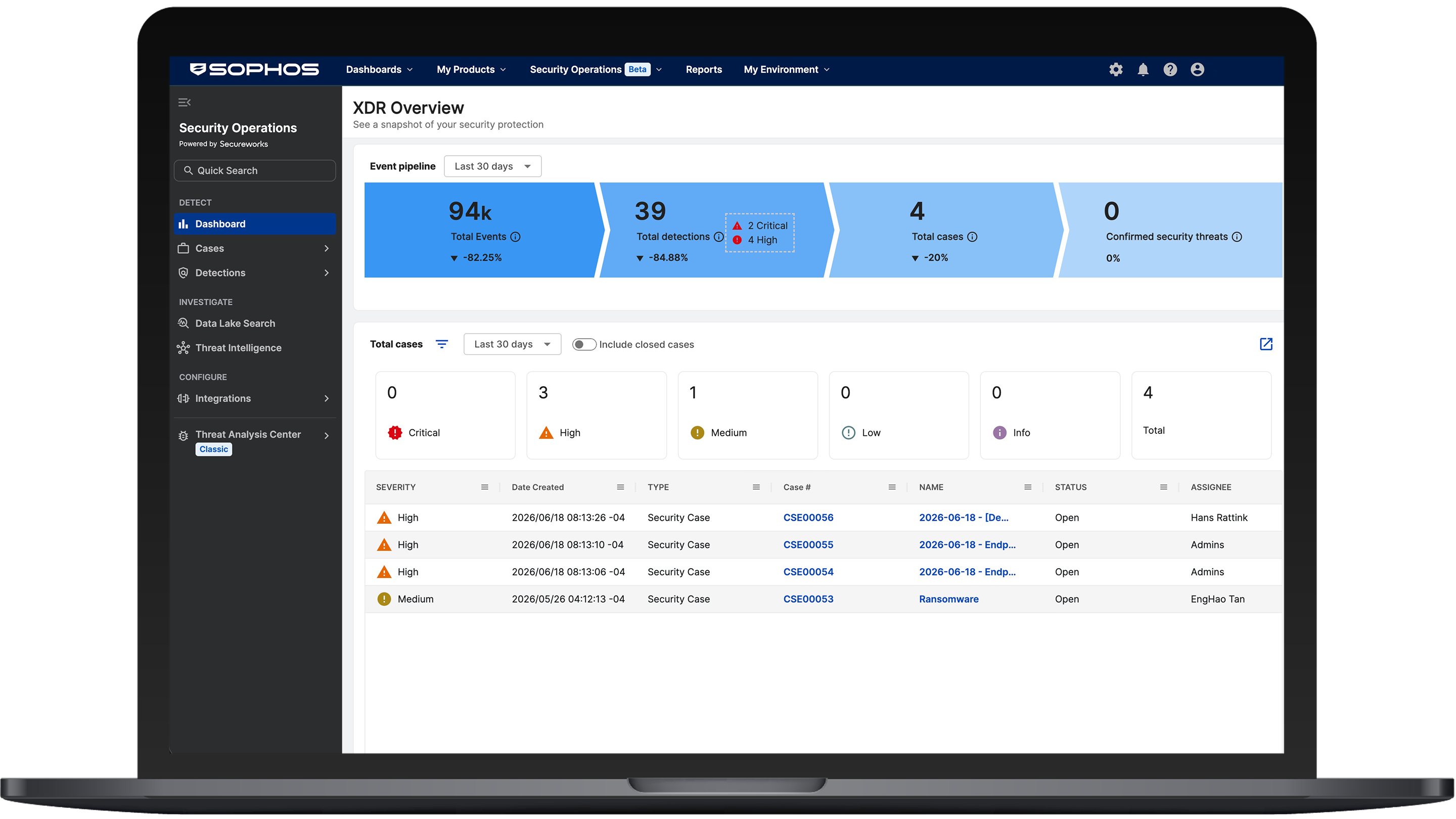Viewport: 1456px width, 819px height.
Task: Click assignee Hans Rattink cell
Action: [1219, 518]
